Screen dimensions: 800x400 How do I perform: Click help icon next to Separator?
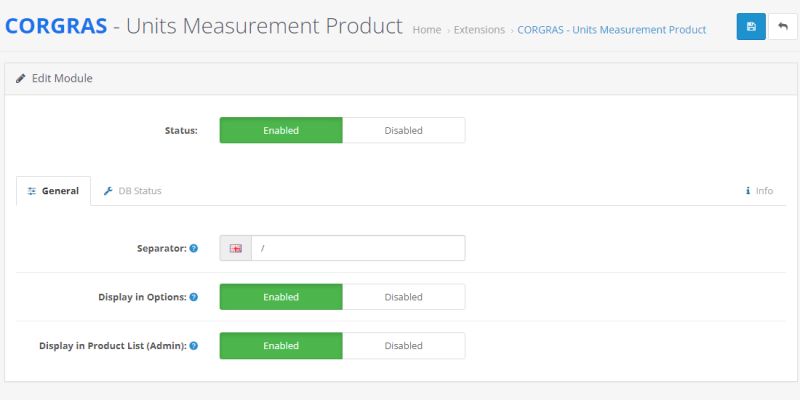click(194, 248)
